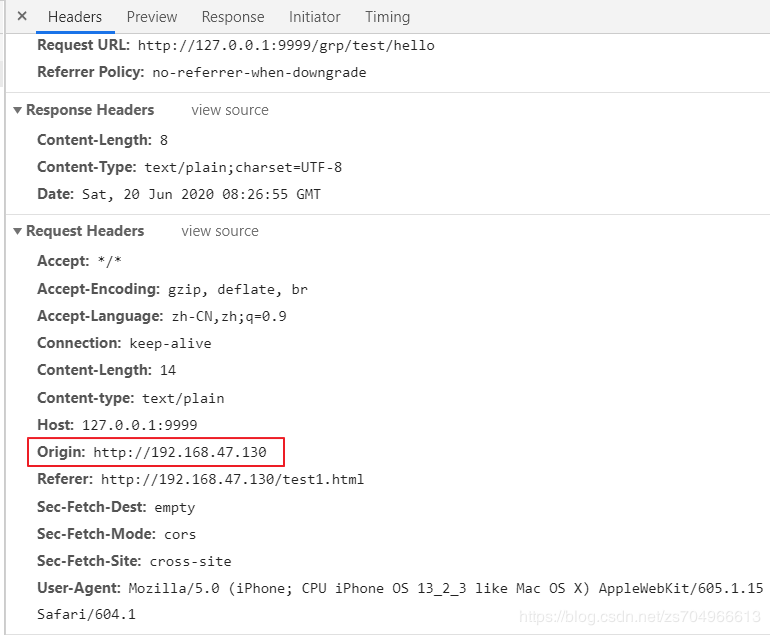Click the response Content-Length value 8
Viewport: 770px width, 635px height.
point(164,140)
